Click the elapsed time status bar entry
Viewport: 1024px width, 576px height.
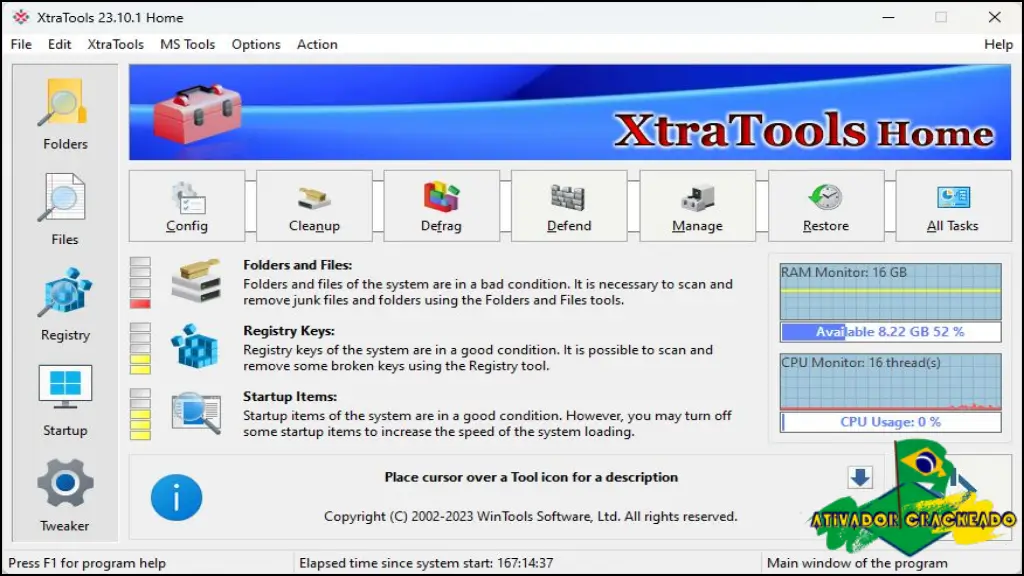coord(426,563)
